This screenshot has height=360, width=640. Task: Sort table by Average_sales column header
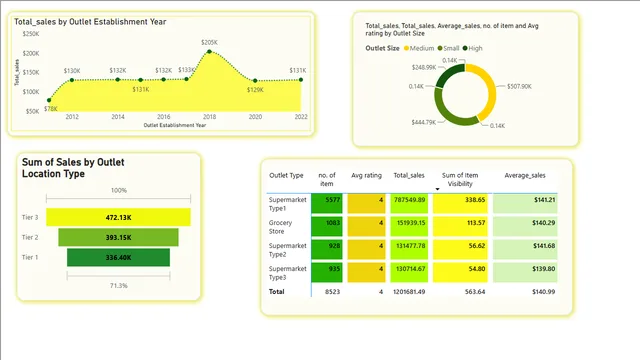524,176
